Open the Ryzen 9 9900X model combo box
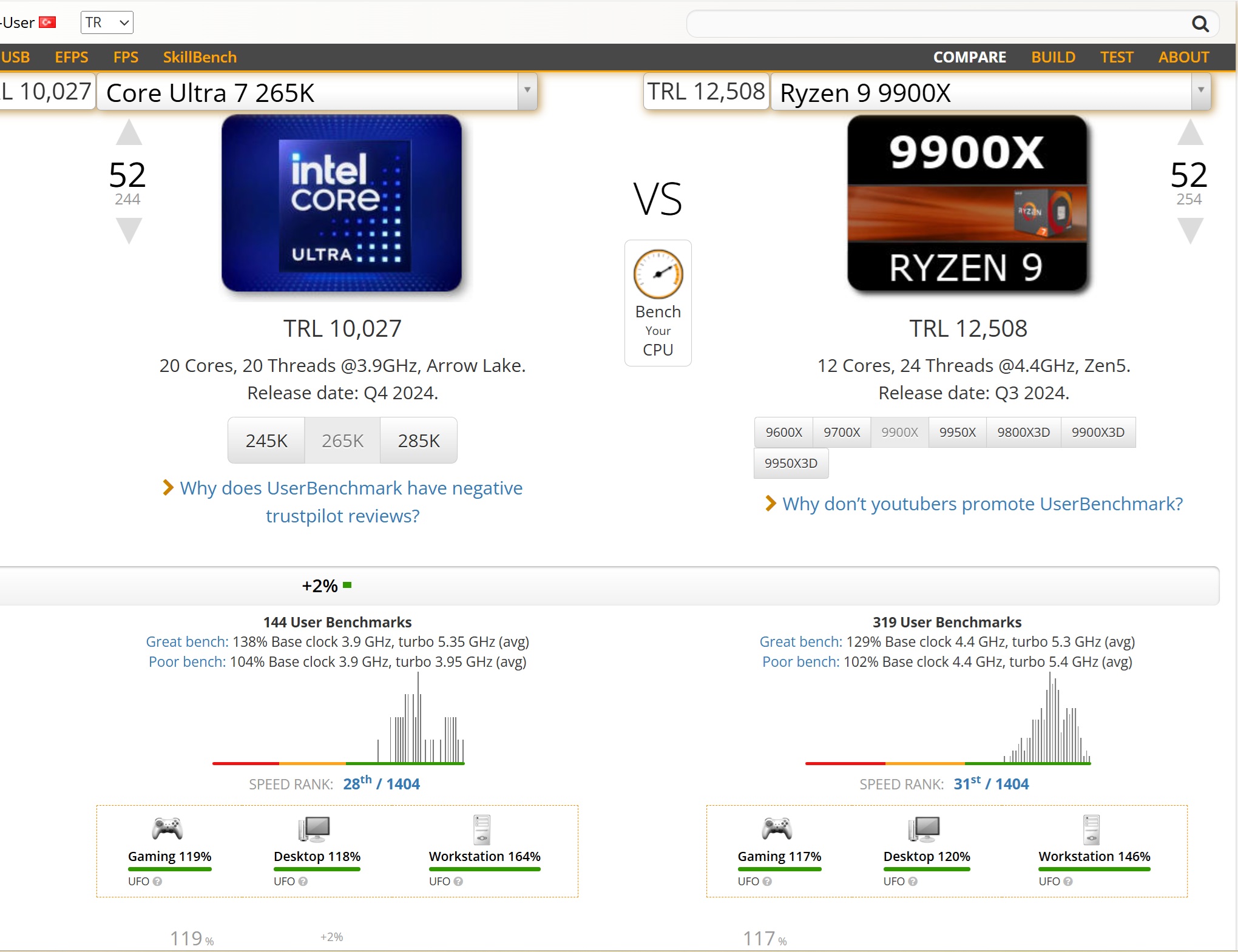Screen dimensions: 1238x952 [990, 92]
